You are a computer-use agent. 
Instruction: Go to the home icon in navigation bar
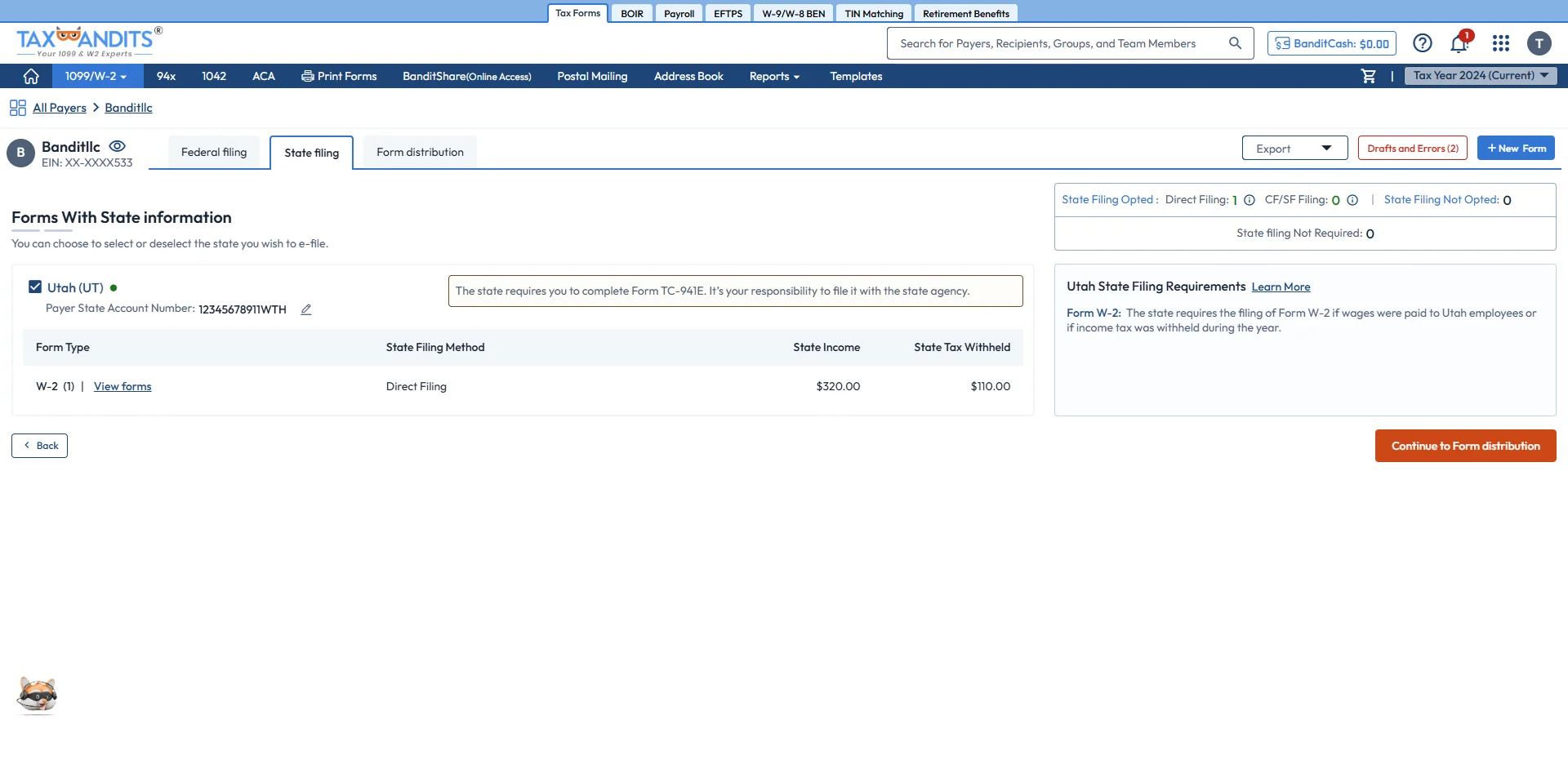pos(31,76)
